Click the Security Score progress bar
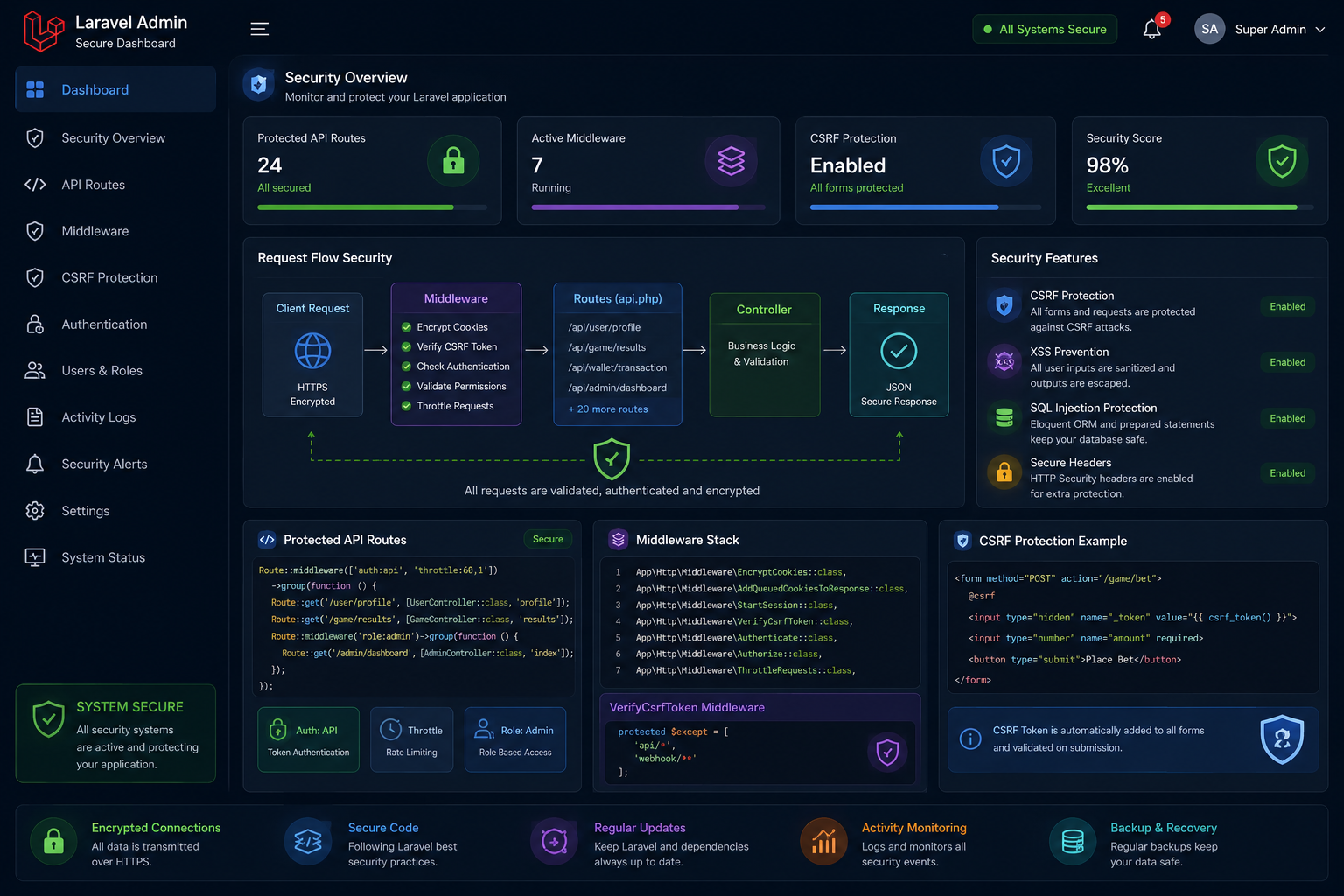The image size is (1344, 896). tap(1200, 207)
